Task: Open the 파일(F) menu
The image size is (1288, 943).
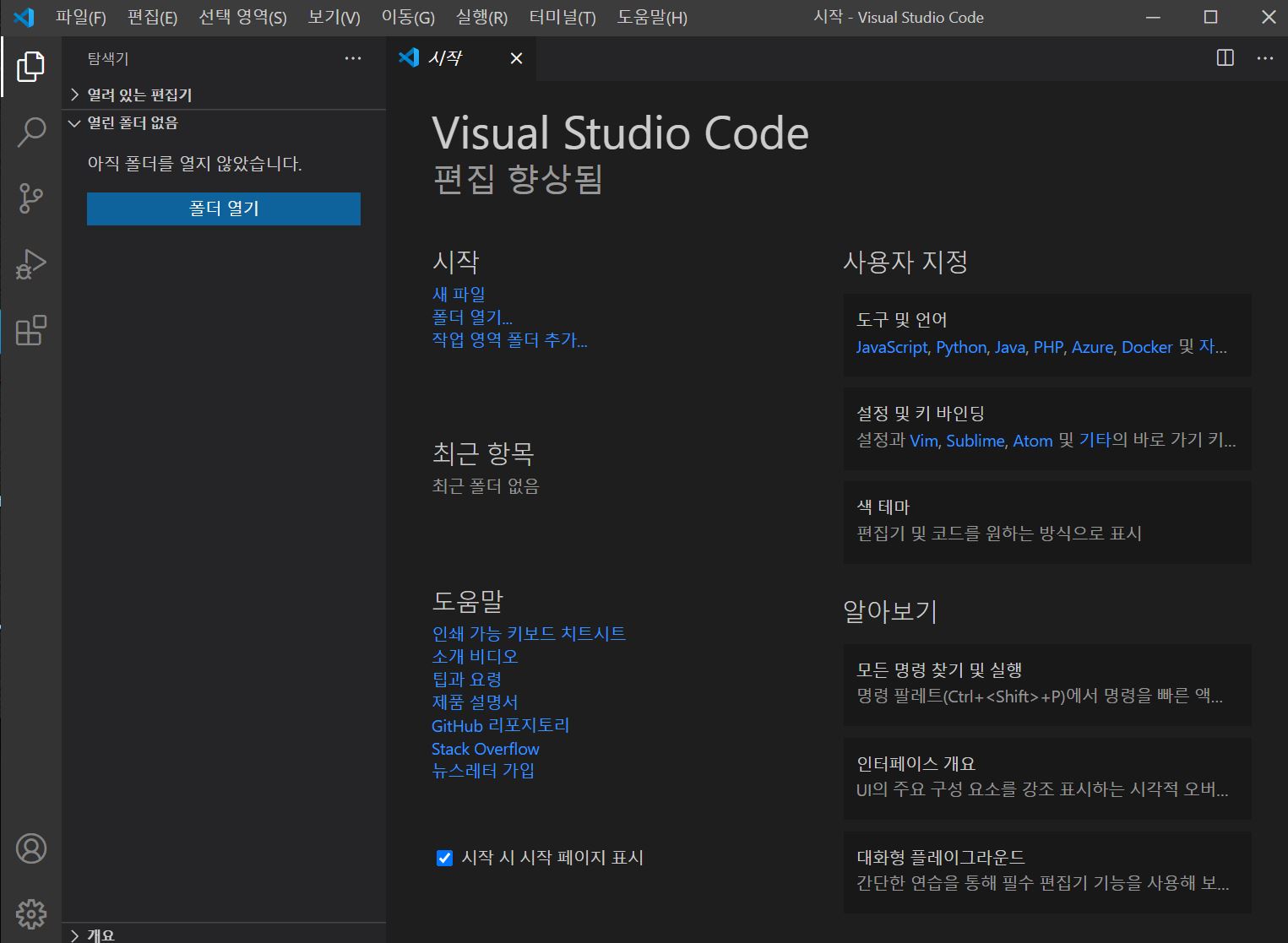Action: point(81,17)
